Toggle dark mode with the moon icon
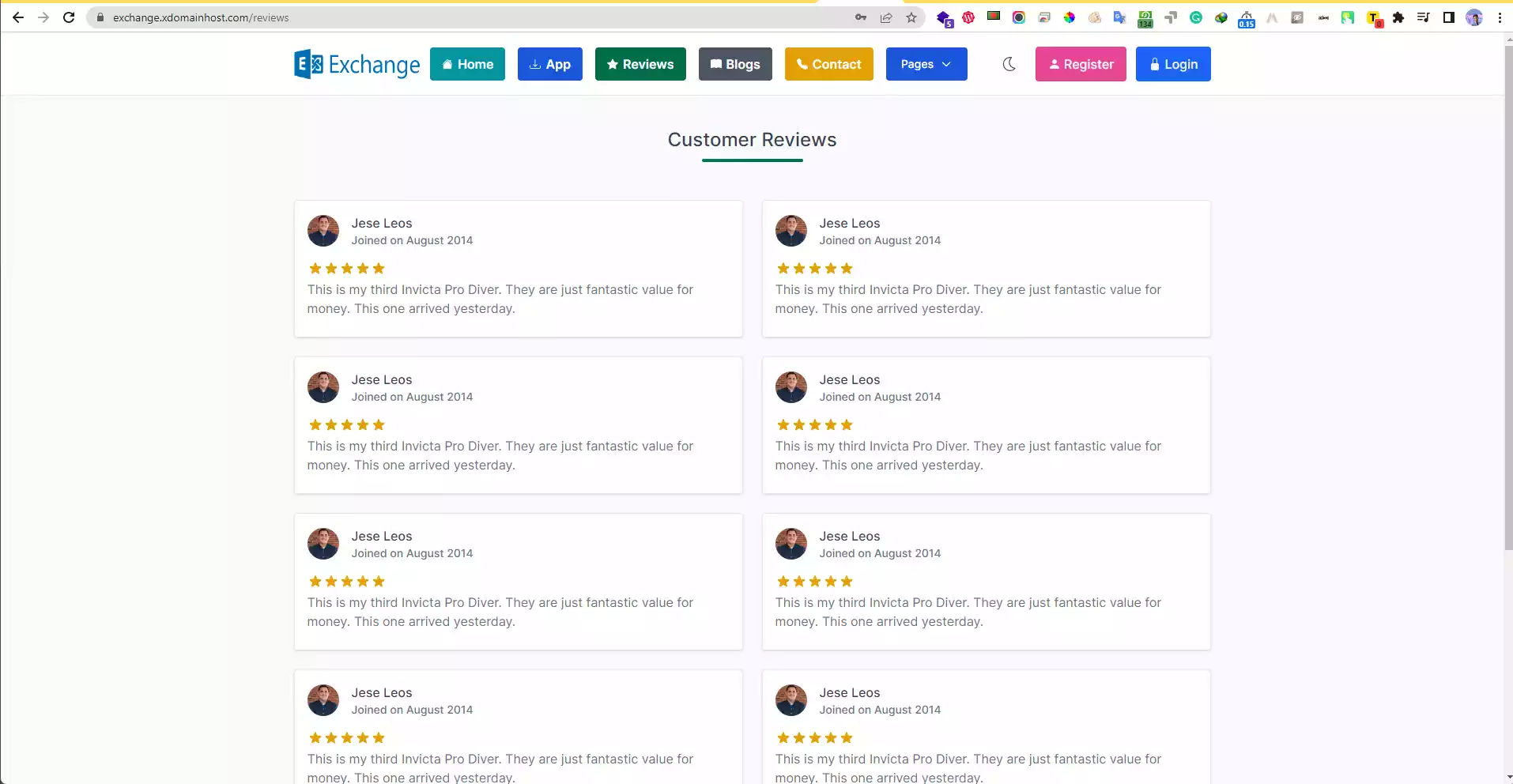 pos(1009,64)
